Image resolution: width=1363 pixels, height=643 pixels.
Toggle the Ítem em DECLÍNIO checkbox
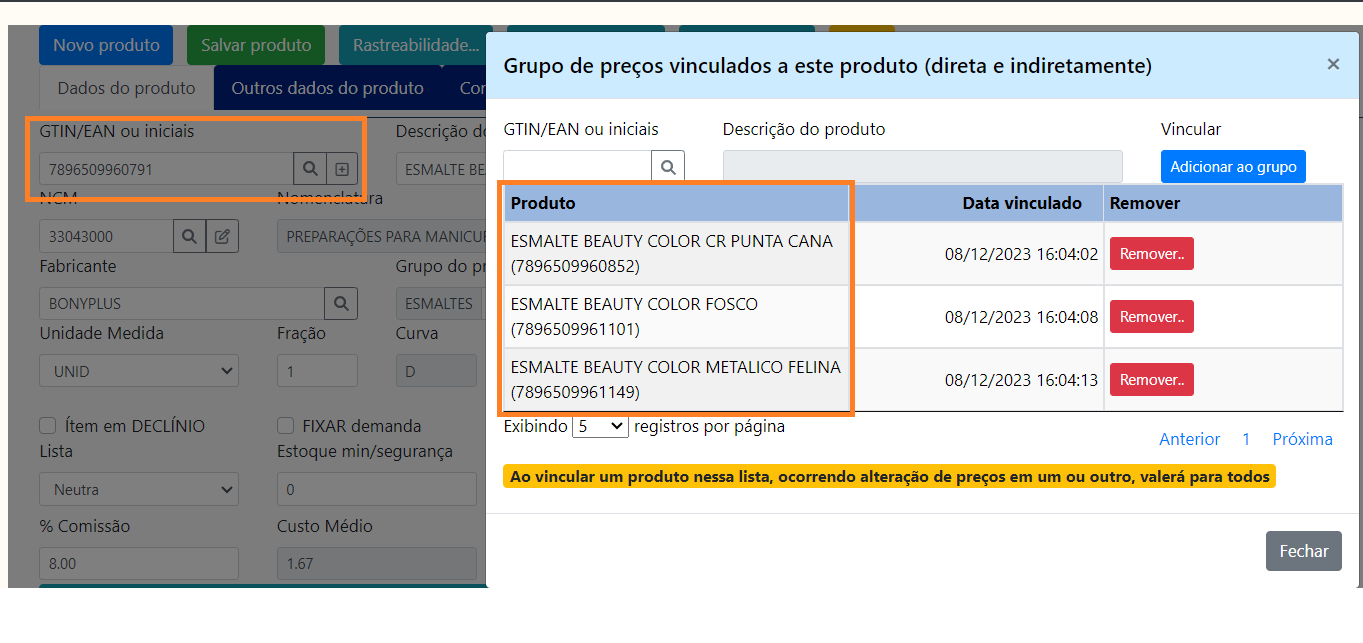click(48, 425)
